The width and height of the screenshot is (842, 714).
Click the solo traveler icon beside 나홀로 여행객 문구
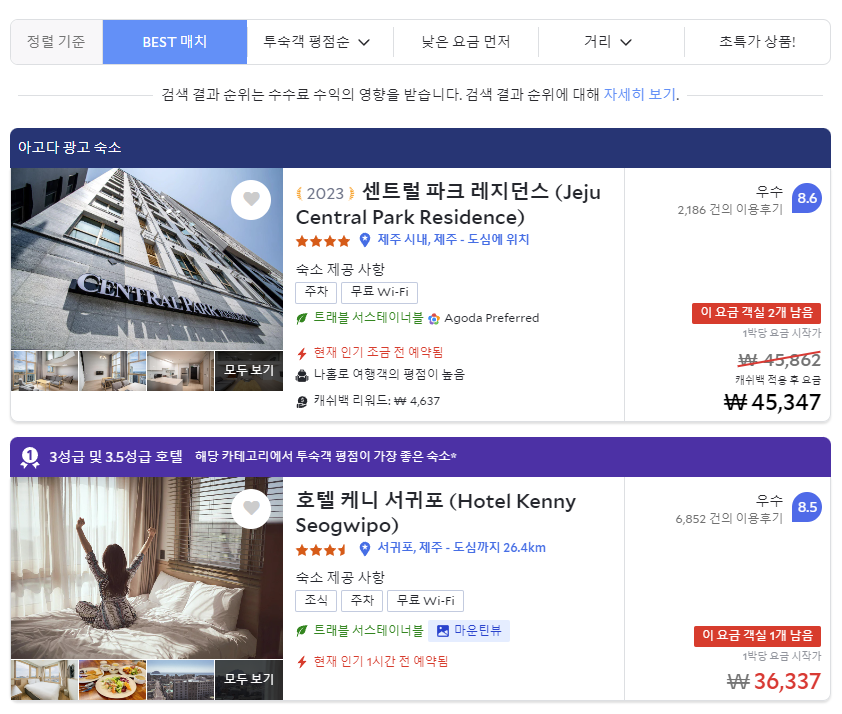point(302,377)
